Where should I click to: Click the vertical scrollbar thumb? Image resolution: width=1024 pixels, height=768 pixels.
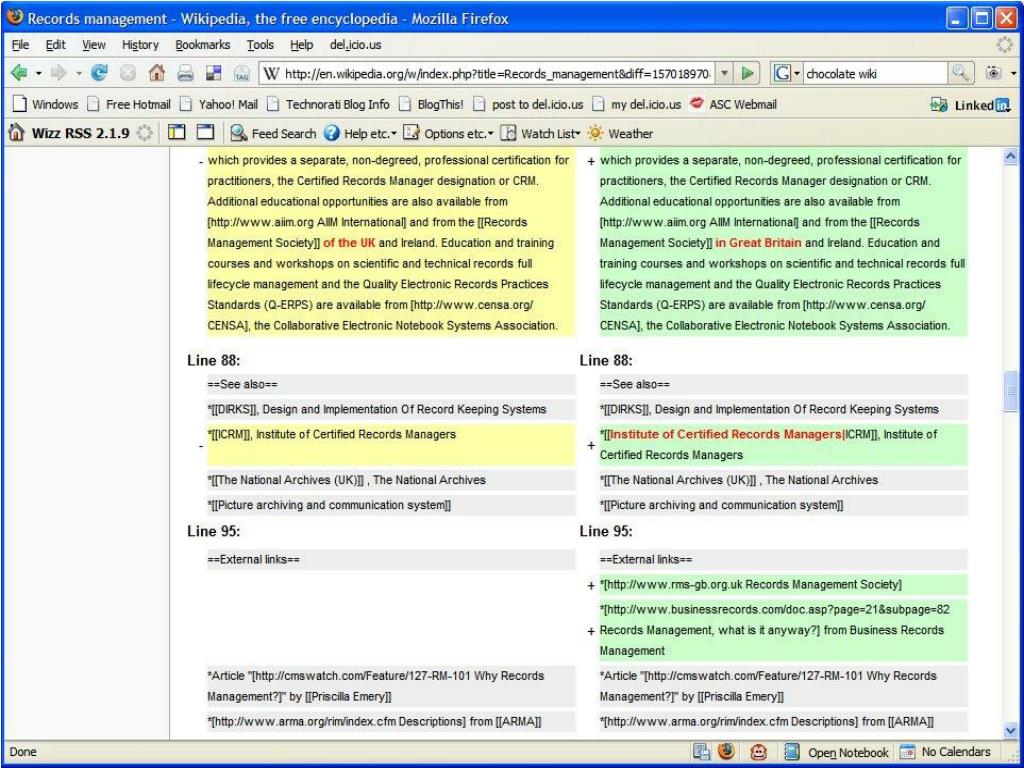[x=1011, y=392]
